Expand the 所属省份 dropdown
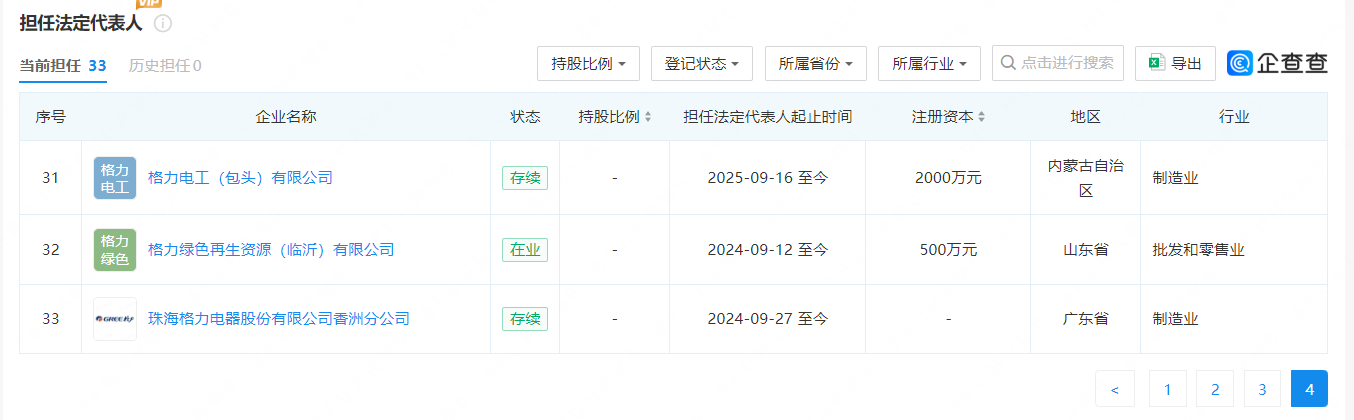 click(816, 63)
